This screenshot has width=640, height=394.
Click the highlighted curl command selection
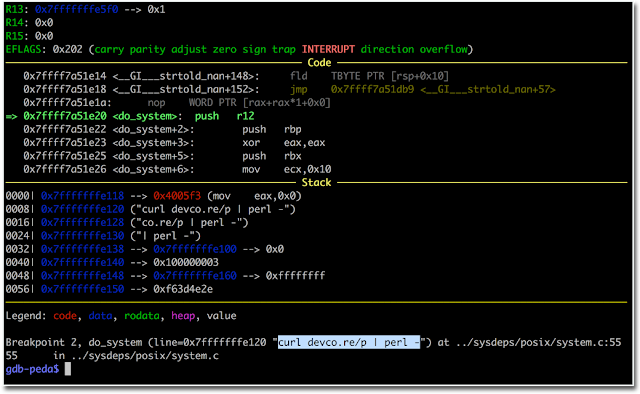349,342
